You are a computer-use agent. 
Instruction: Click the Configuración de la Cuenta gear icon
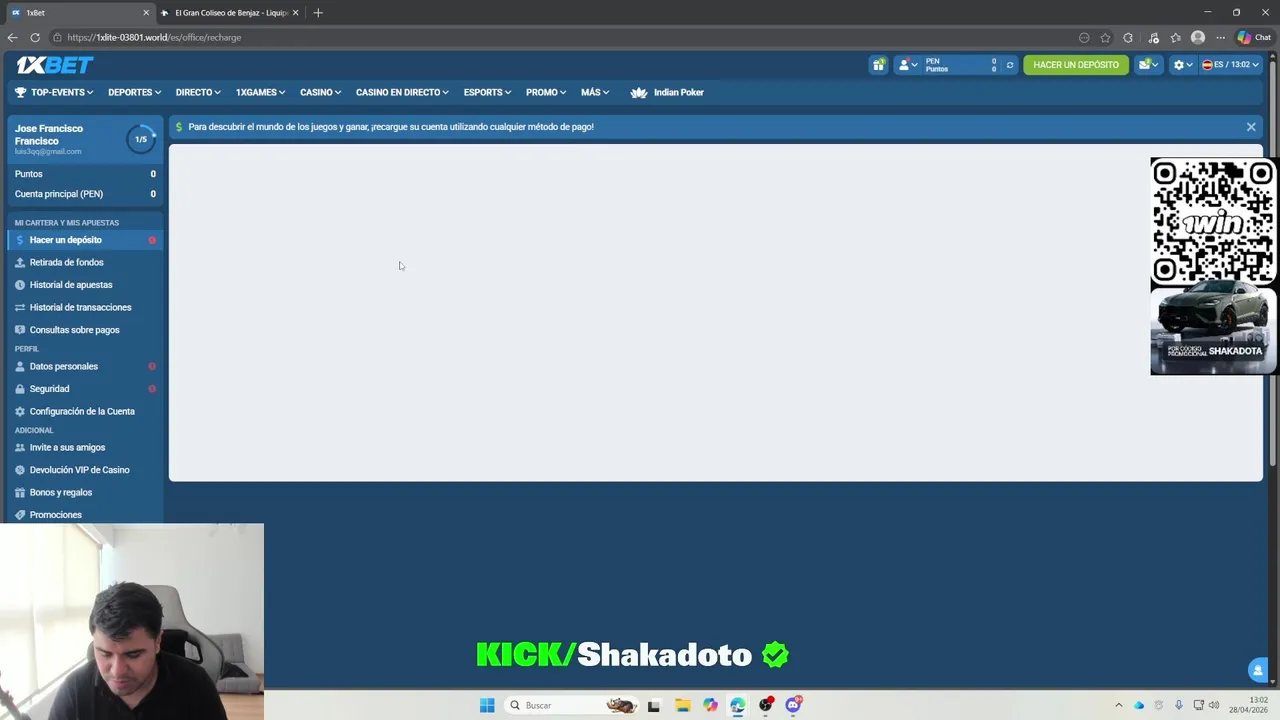tap(20, 411)
